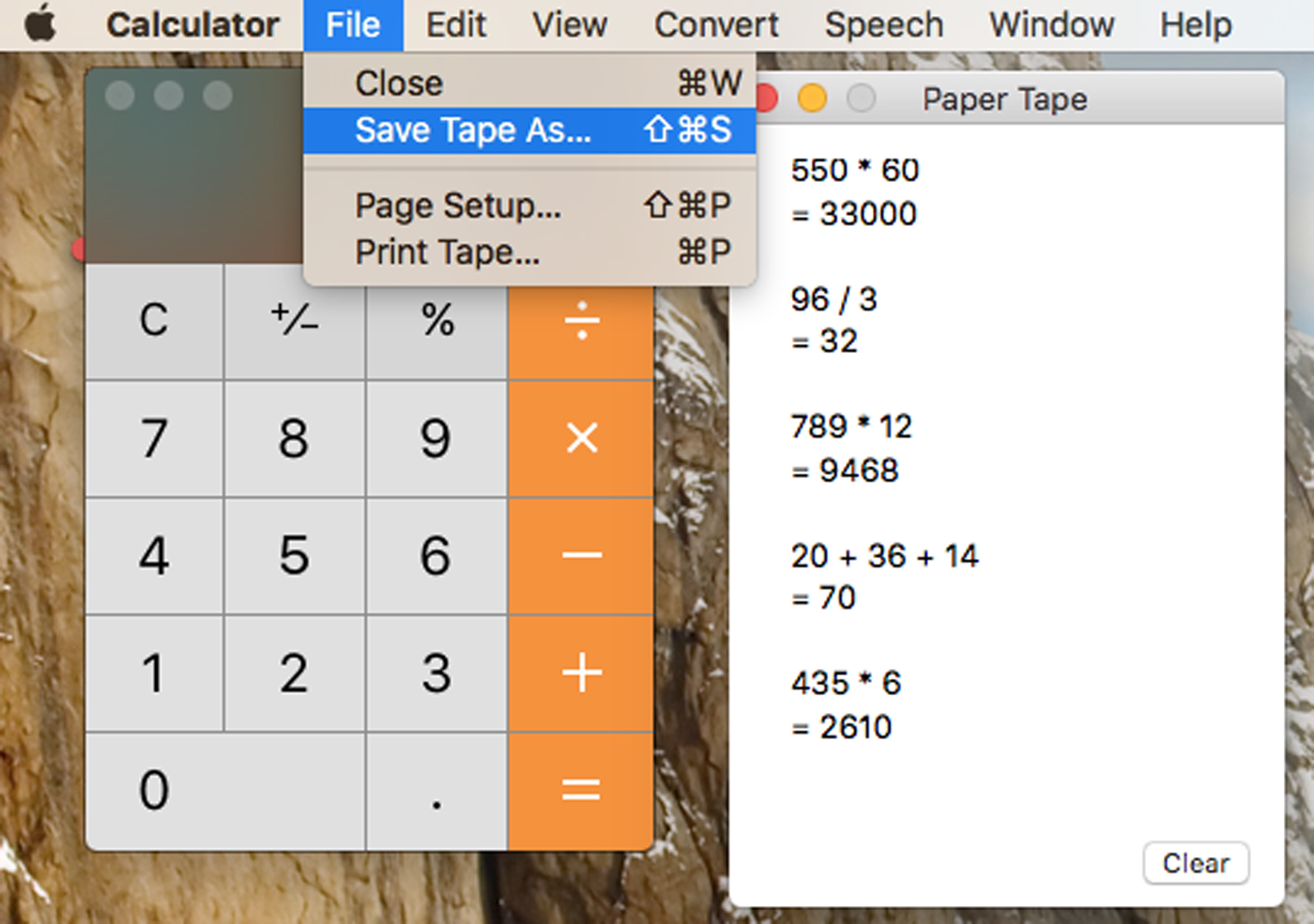Tap the decimal point key
The width and height of the screenshot is (1314, 924).
[x=436, y=791]
